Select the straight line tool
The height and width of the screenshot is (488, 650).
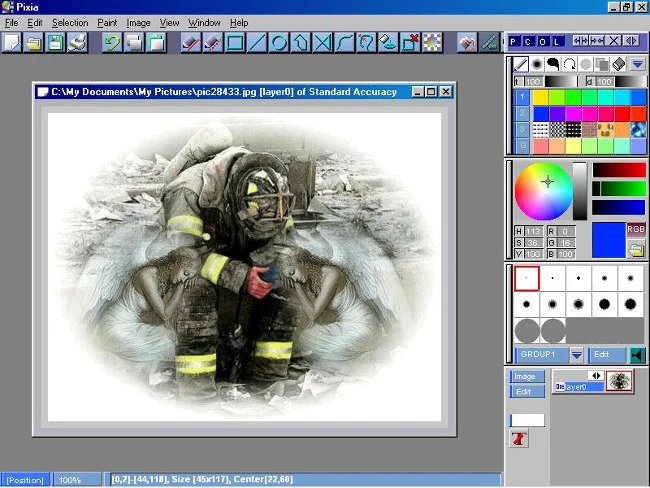pos(257,42)
